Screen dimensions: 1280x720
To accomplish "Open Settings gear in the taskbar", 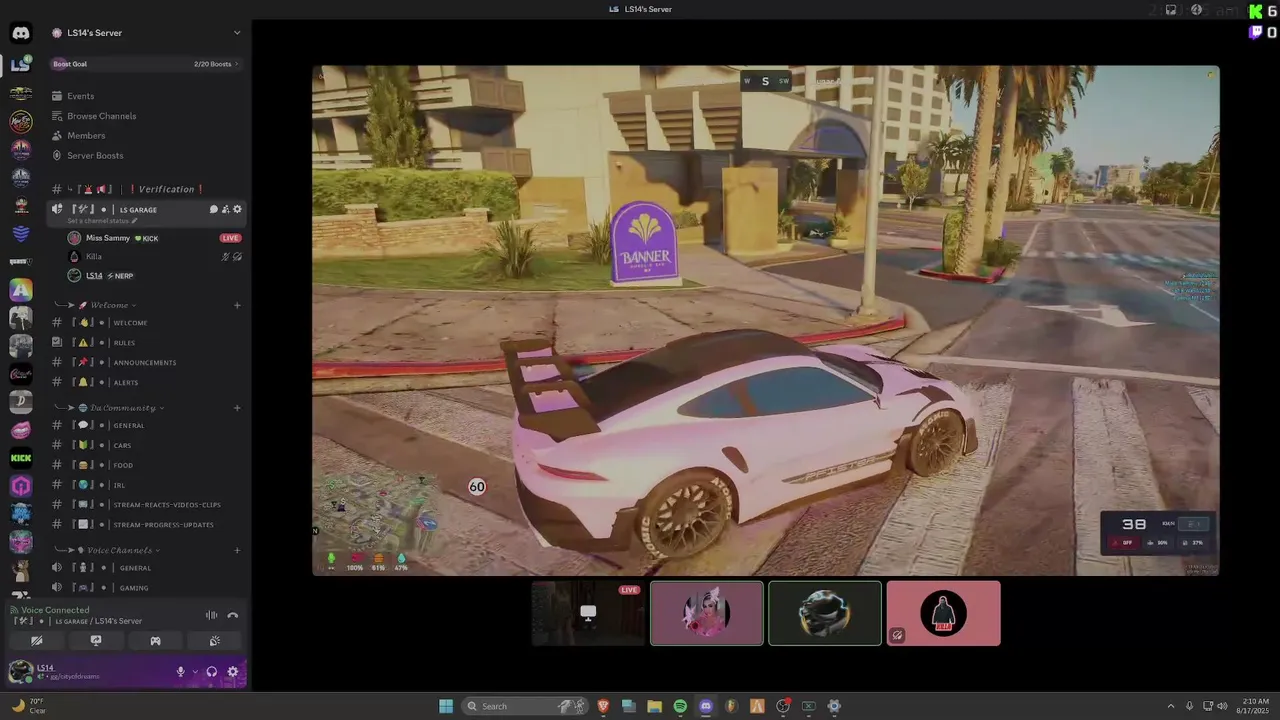I will (834, 706).
